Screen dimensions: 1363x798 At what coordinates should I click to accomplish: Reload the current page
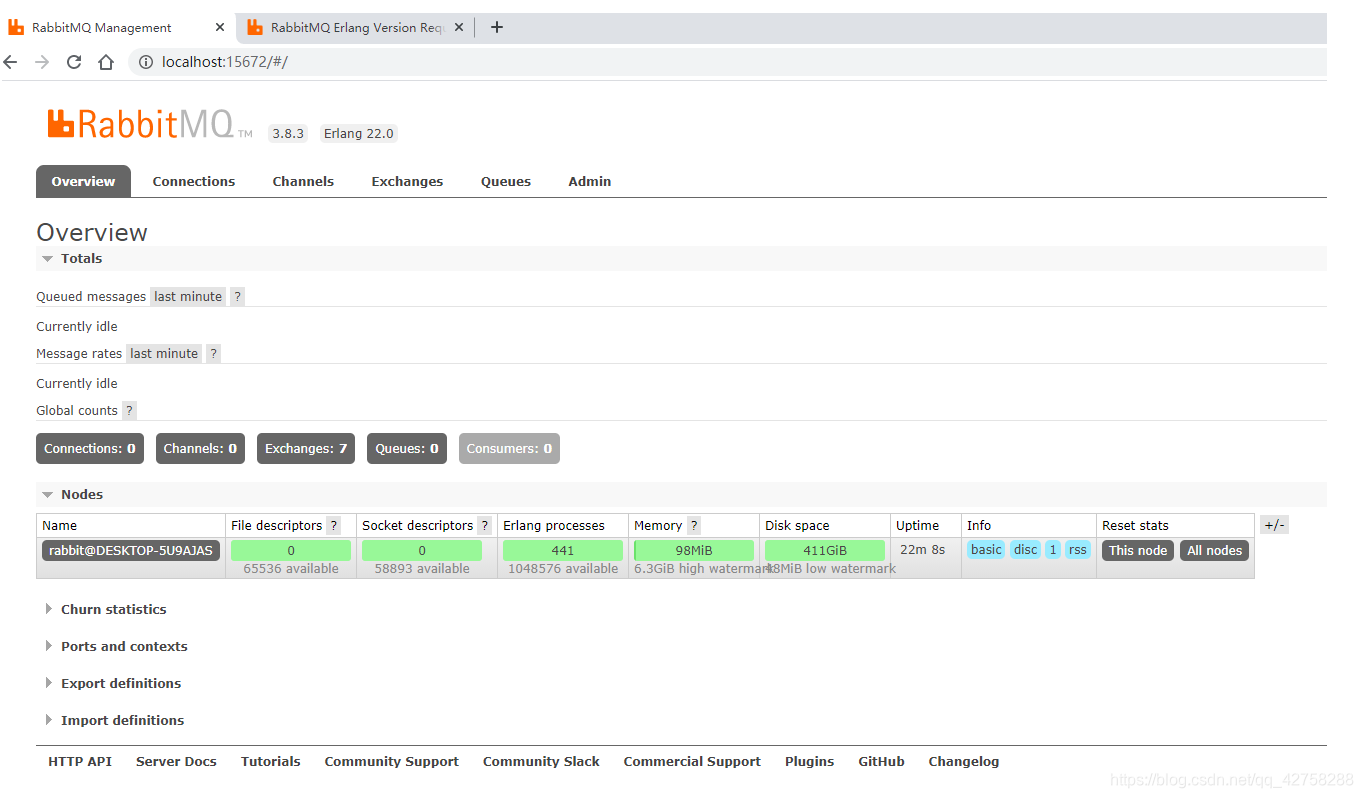tap(74, 62)
